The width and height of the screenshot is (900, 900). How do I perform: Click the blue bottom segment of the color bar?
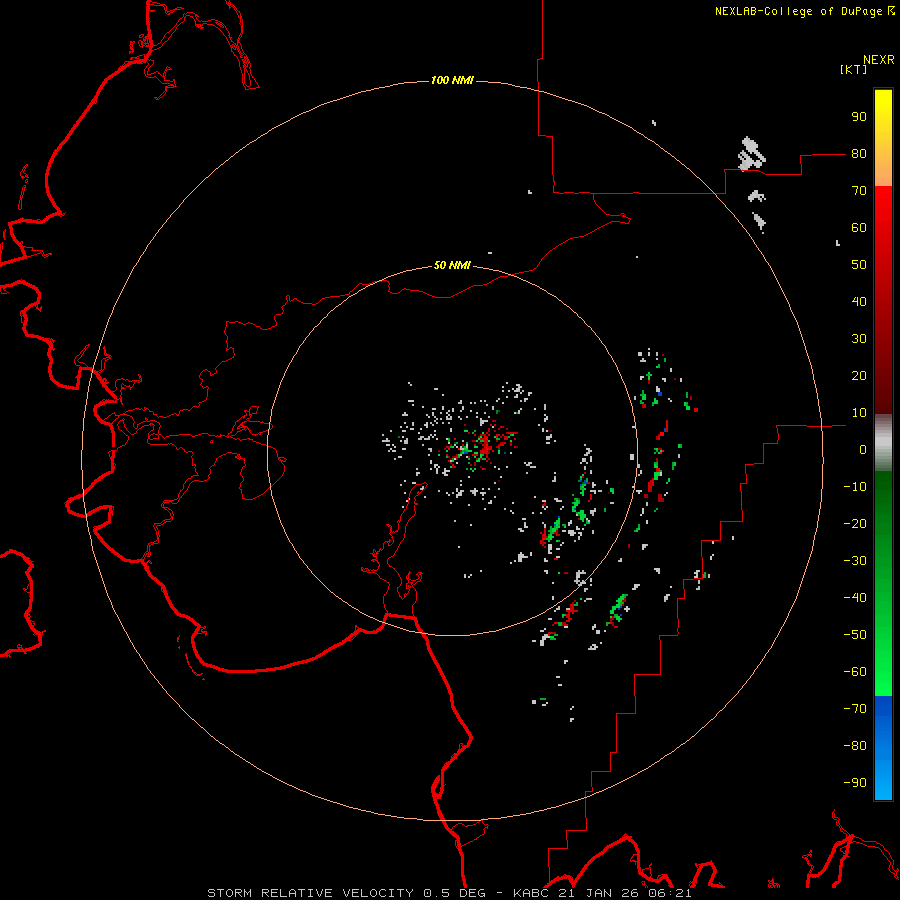coord(883,748)
